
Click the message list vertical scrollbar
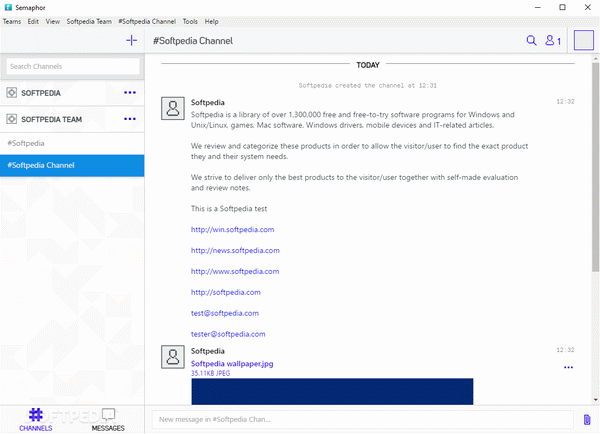click(595, 167)
